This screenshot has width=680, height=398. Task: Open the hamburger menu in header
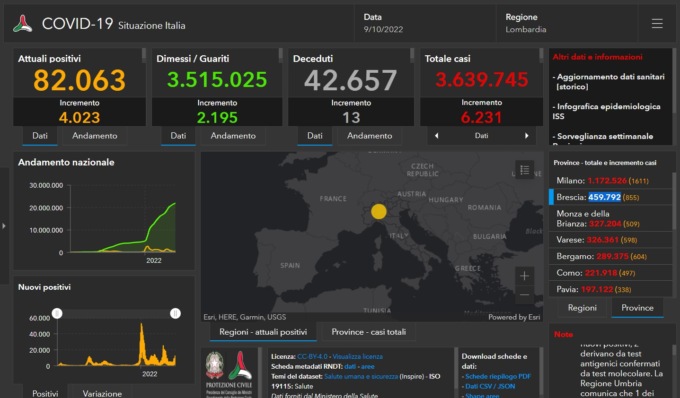click(657, 23)
